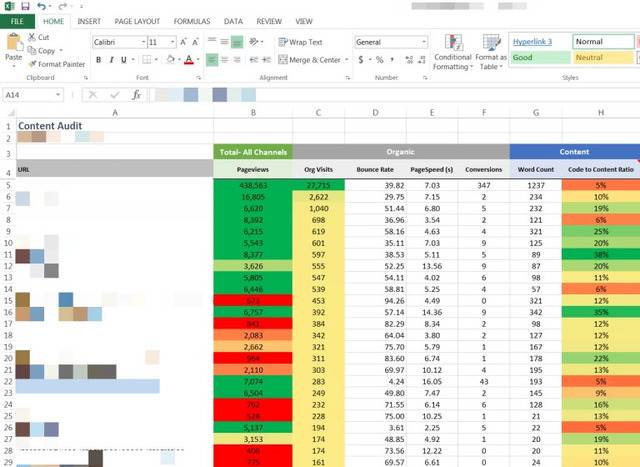
Task: Open the Calibri font name dropdown
Action: coord(144,42)
